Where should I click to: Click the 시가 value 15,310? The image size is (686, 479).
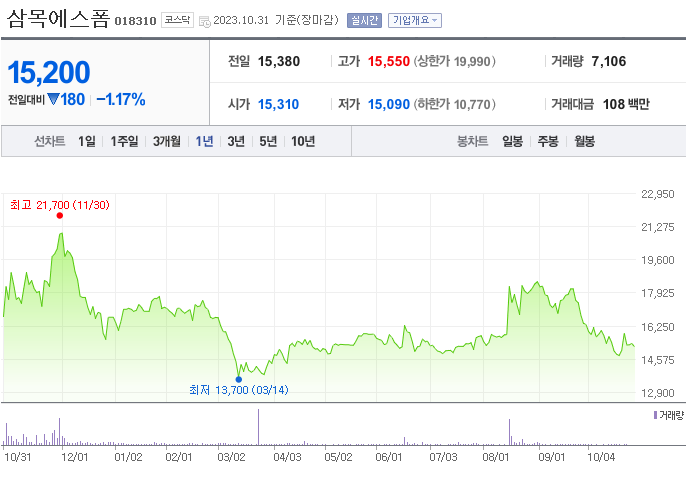(278, 104)
